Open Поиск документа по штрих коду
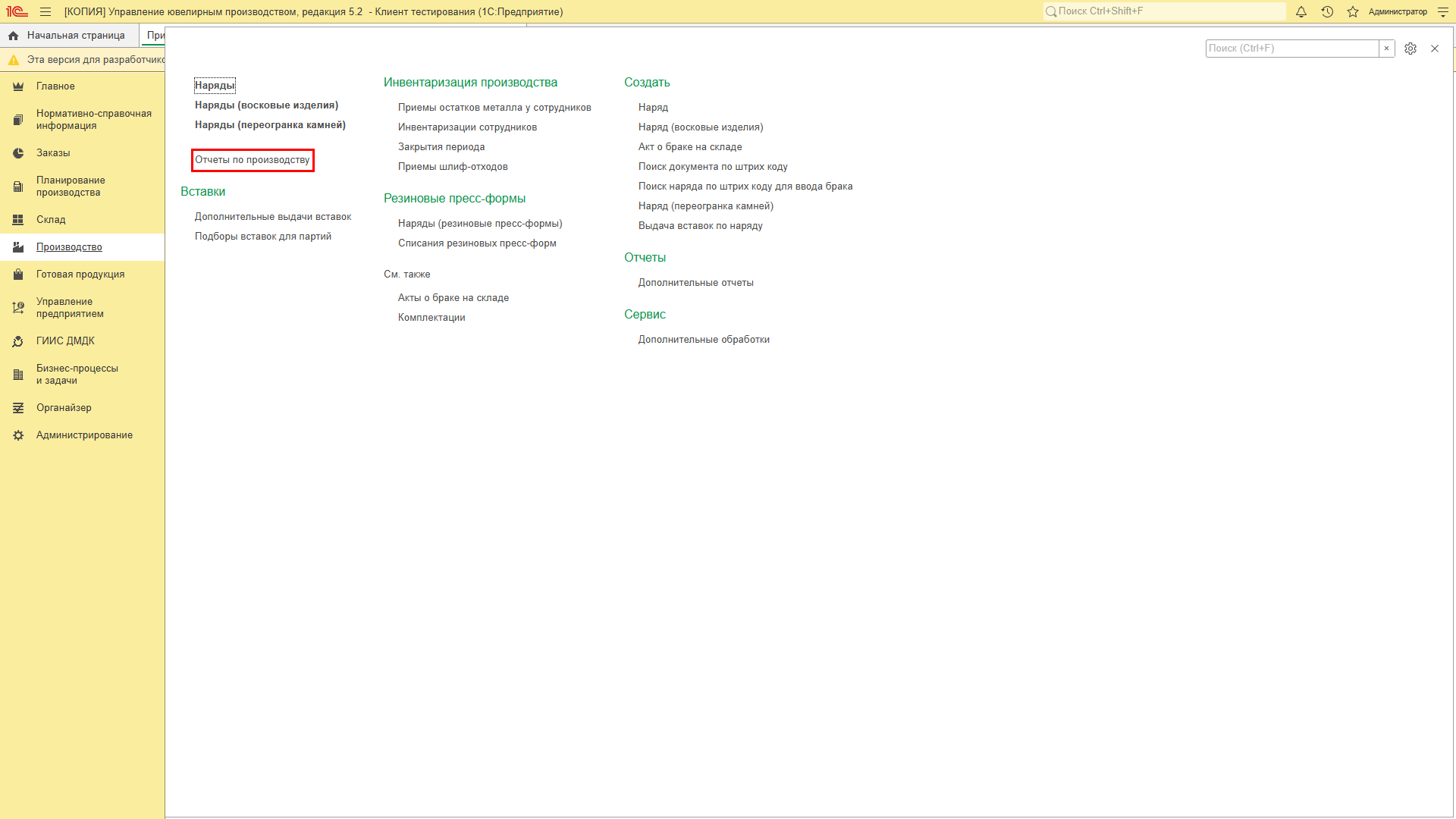The width and height of the screenshot is (1456, 819). (713, 167)
